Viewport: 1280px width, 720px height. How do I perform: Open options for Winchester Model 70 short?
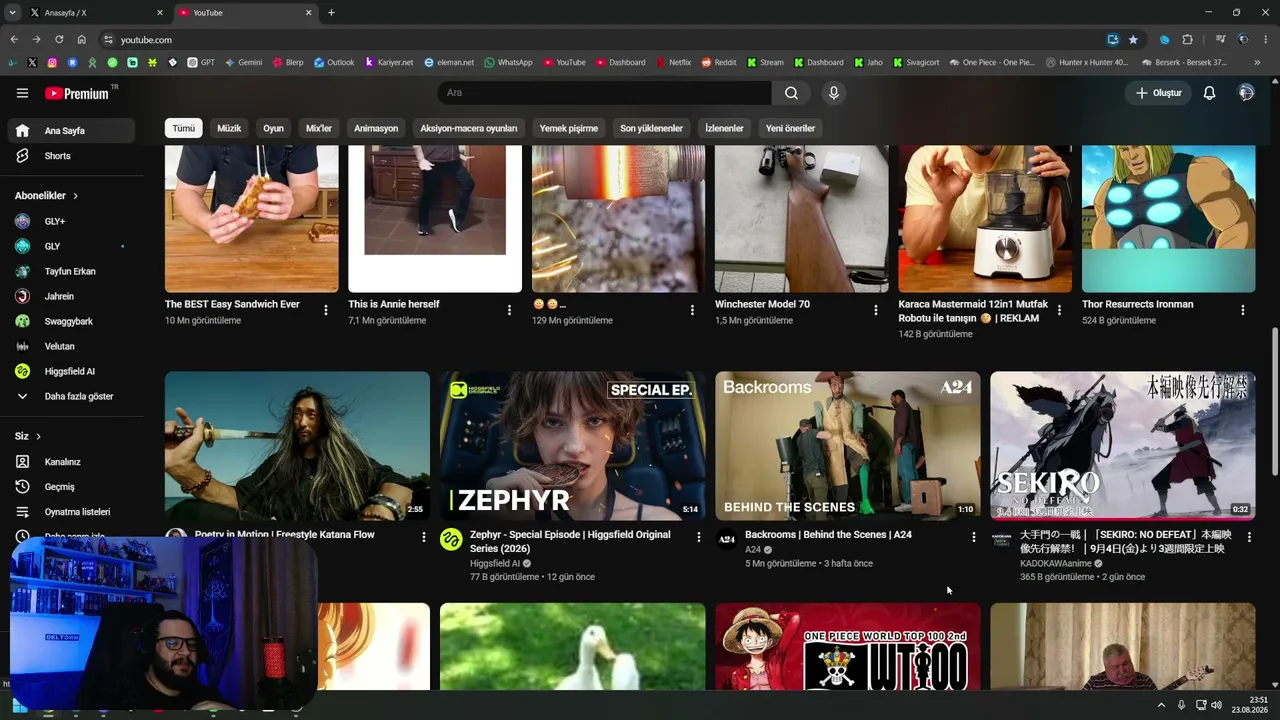pos(875,310)
